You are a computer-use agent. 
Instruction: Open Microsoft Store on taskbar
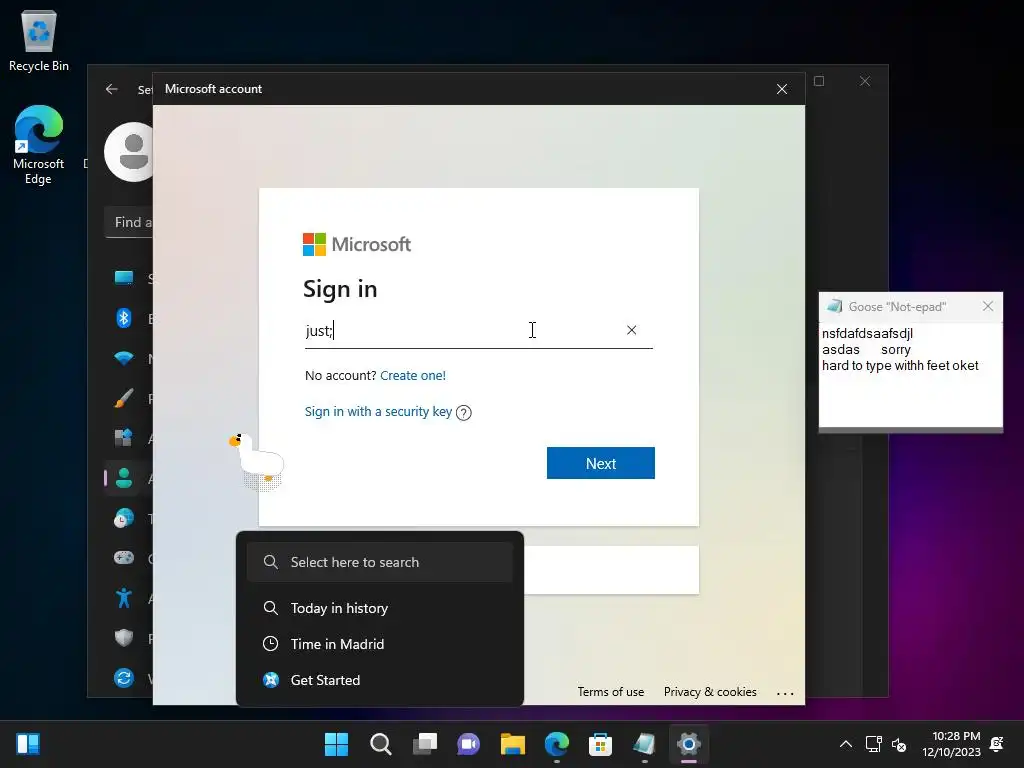point(600,744)
